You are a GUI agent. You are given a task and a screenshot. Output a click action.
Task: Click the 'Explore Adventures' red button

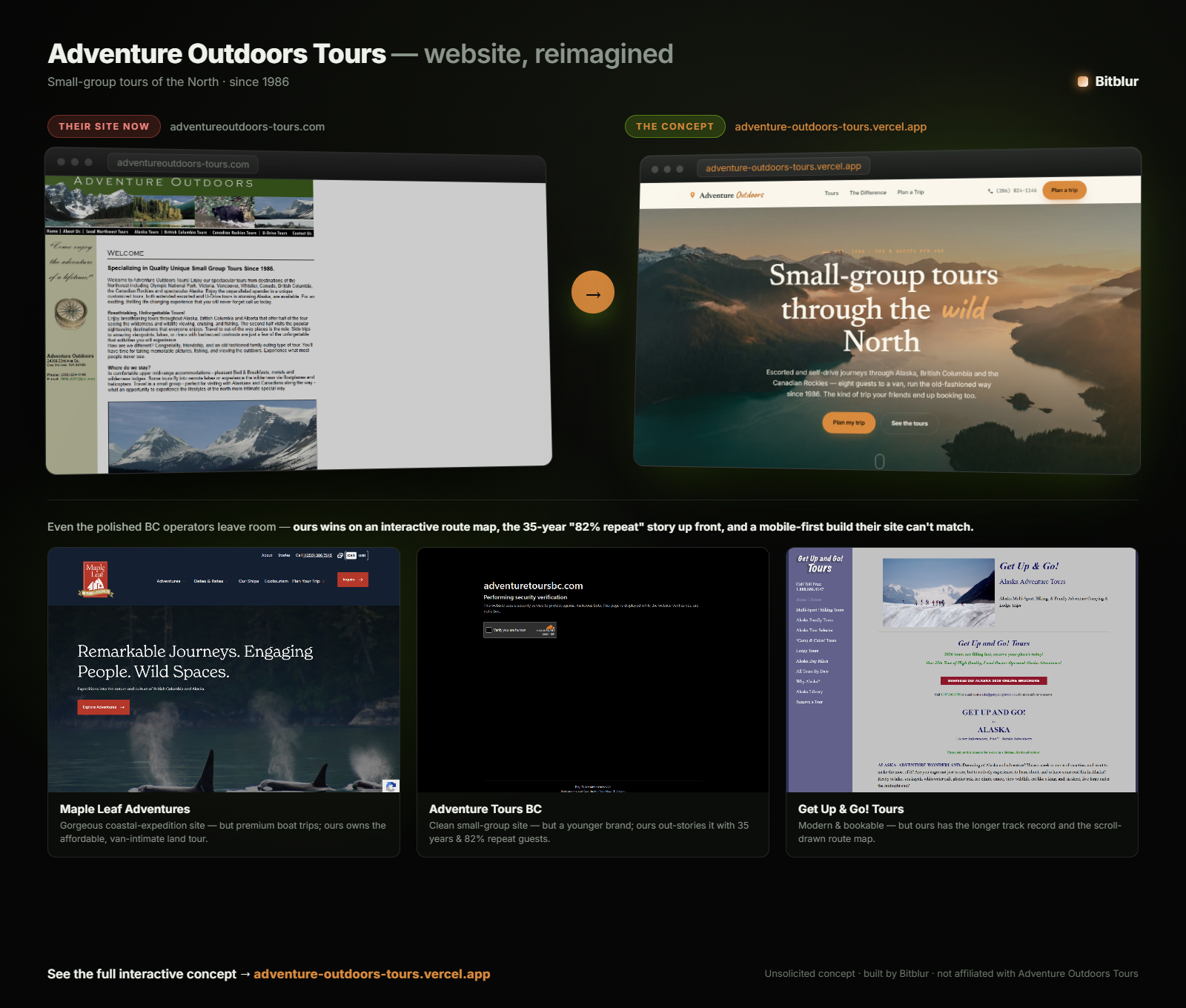(x=103, y=707)
